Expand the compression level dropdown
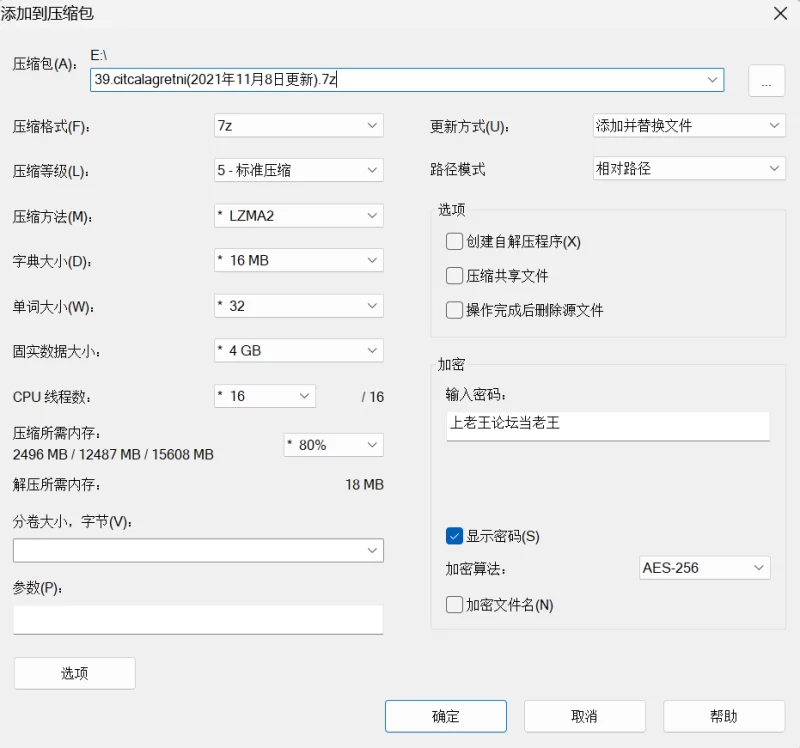 (298, 170)
